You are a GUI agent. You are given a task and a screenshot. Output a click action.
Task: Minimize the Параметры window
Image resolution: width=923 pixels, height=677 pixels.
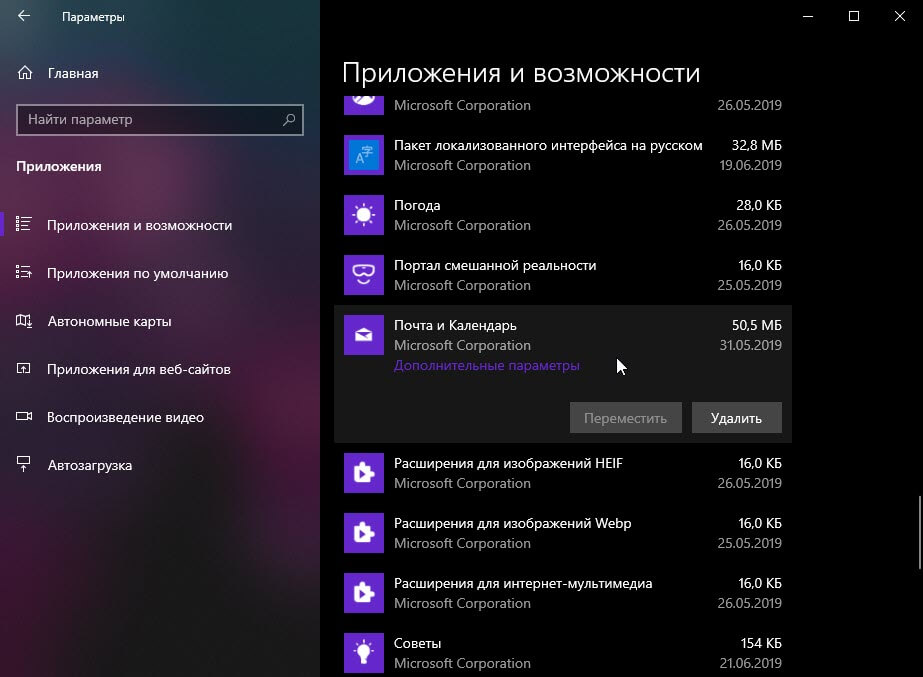(x=808, y=16)
